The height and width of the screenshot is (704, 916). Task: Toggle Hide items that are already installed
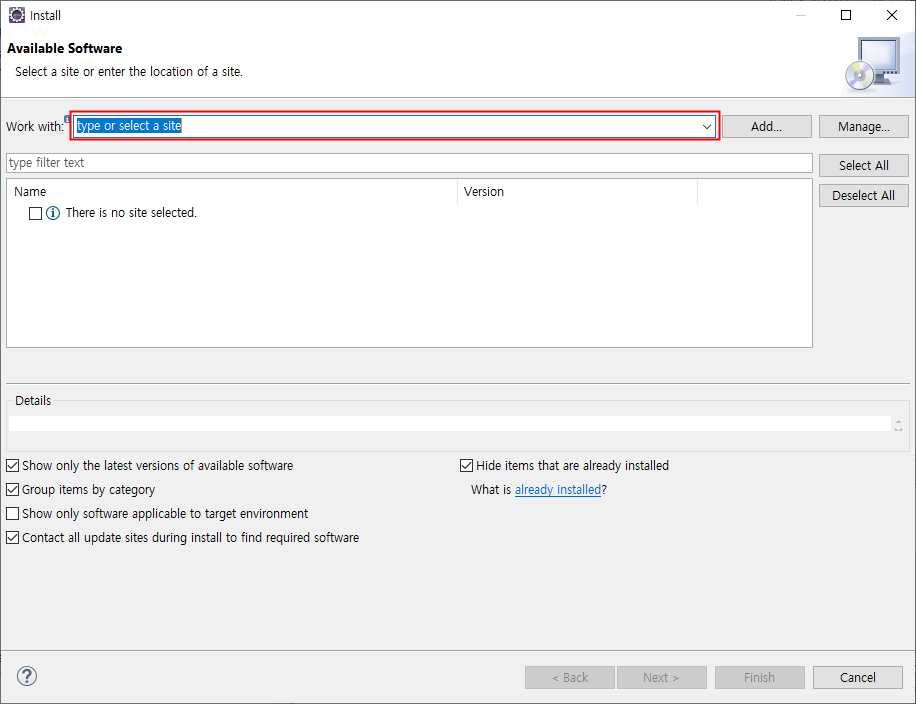click(x=466, y=466)
